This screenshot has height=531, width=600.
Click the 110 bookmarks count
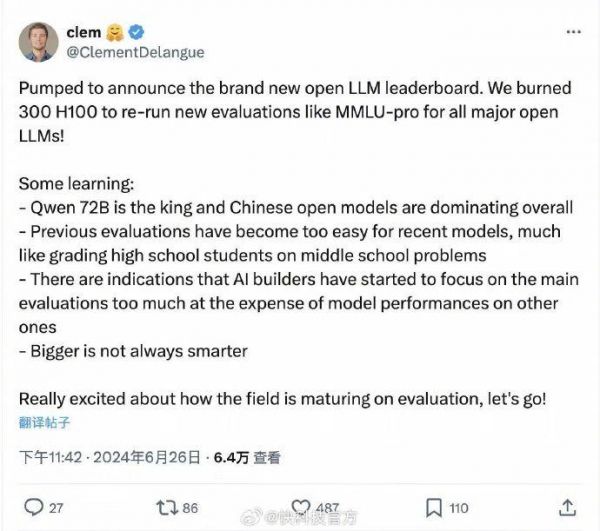[458, 507]
